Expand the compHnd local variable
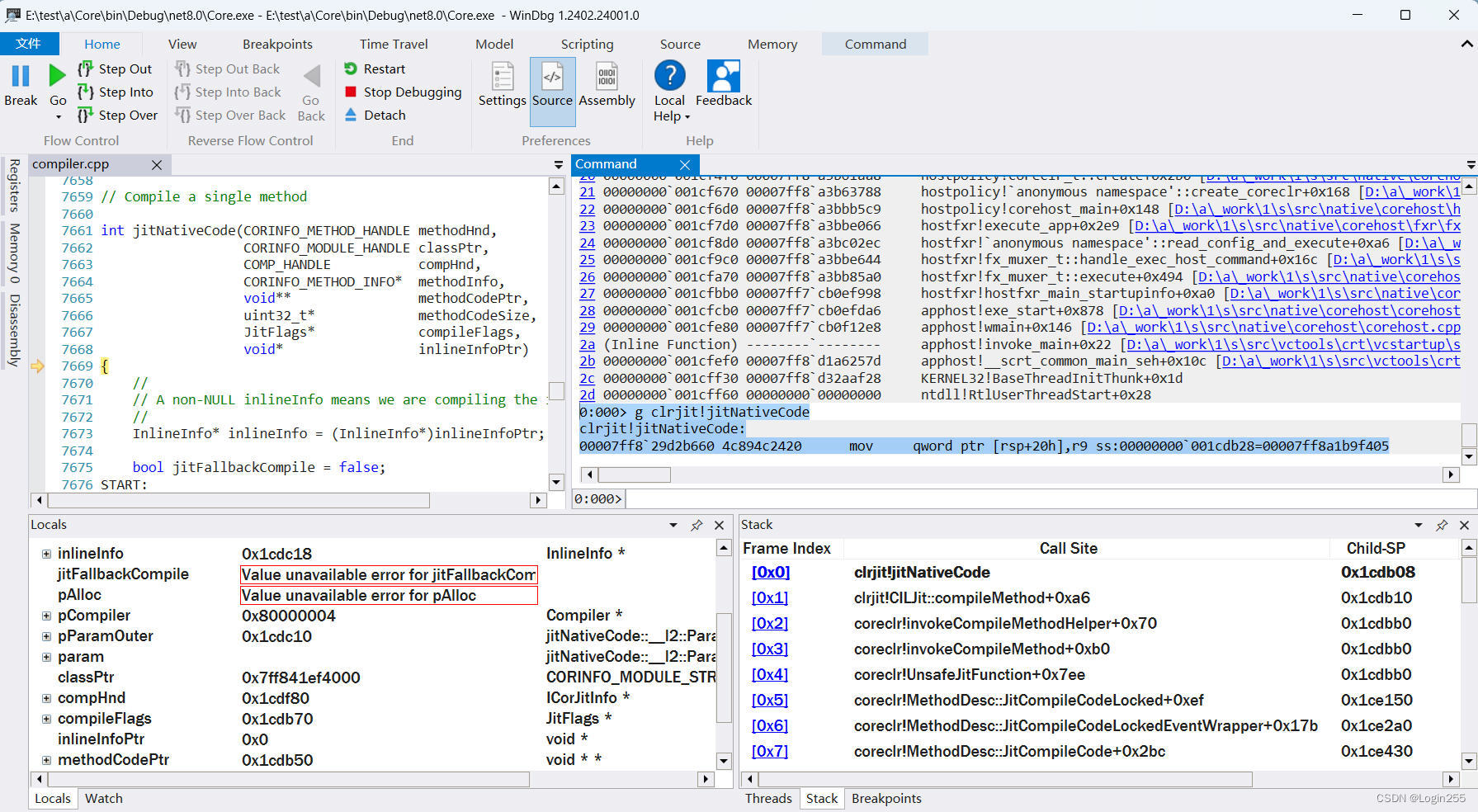This screenshot has height=812, width=1478. pos(46,698)
